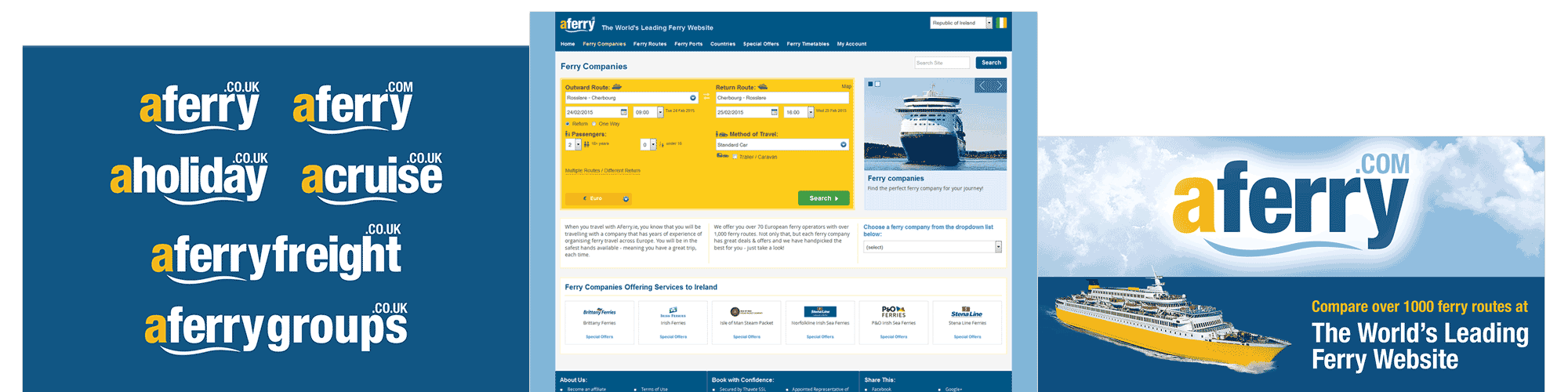Select the Return trip radio button

568,124
